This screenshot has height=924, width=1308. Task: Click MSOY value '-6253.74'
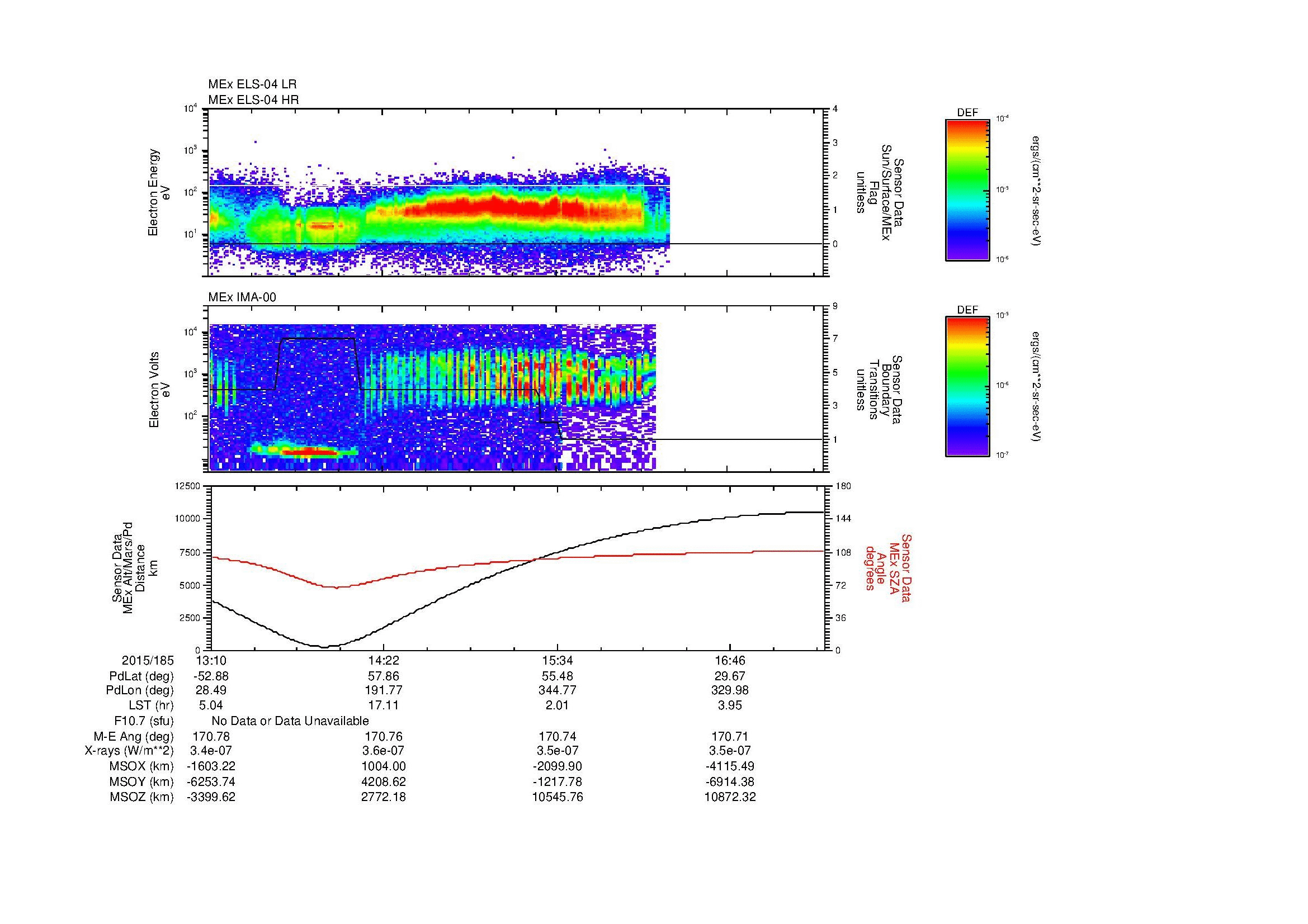[211, 781]
